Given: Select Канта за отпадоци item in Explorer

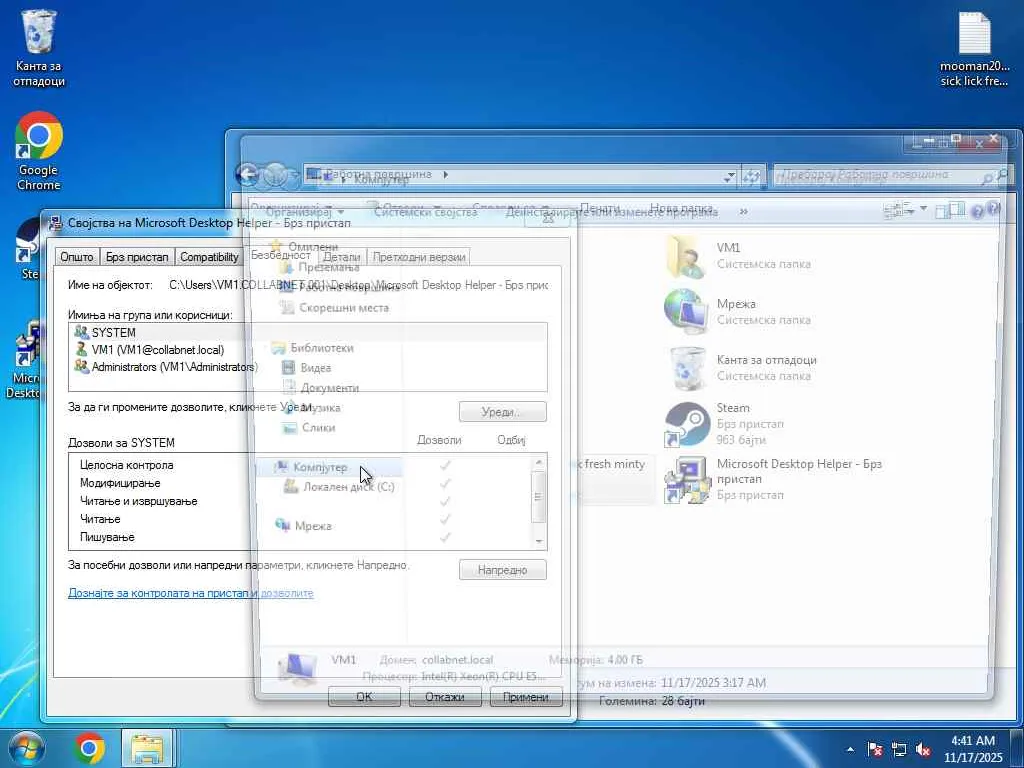Looking at the screenshot, I should click(x=741, y=368).
